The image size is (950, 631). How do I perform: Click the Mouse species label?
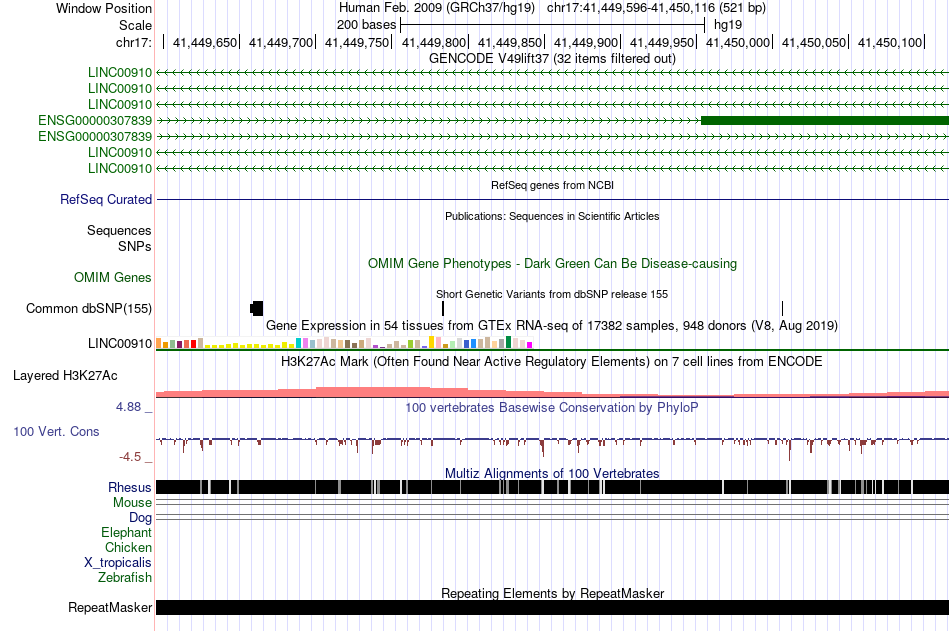click(x=132, y=502)
